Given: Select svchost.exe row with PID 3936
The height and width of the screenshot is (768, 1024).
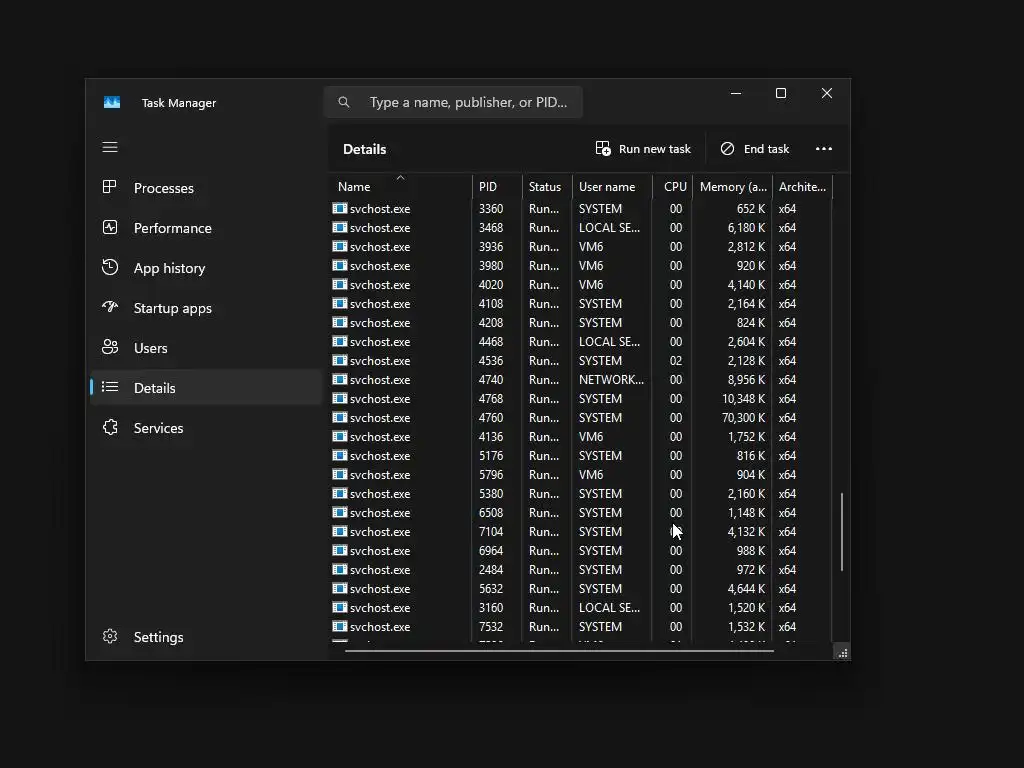Looking at the screenshot, I should pos(580,246).
